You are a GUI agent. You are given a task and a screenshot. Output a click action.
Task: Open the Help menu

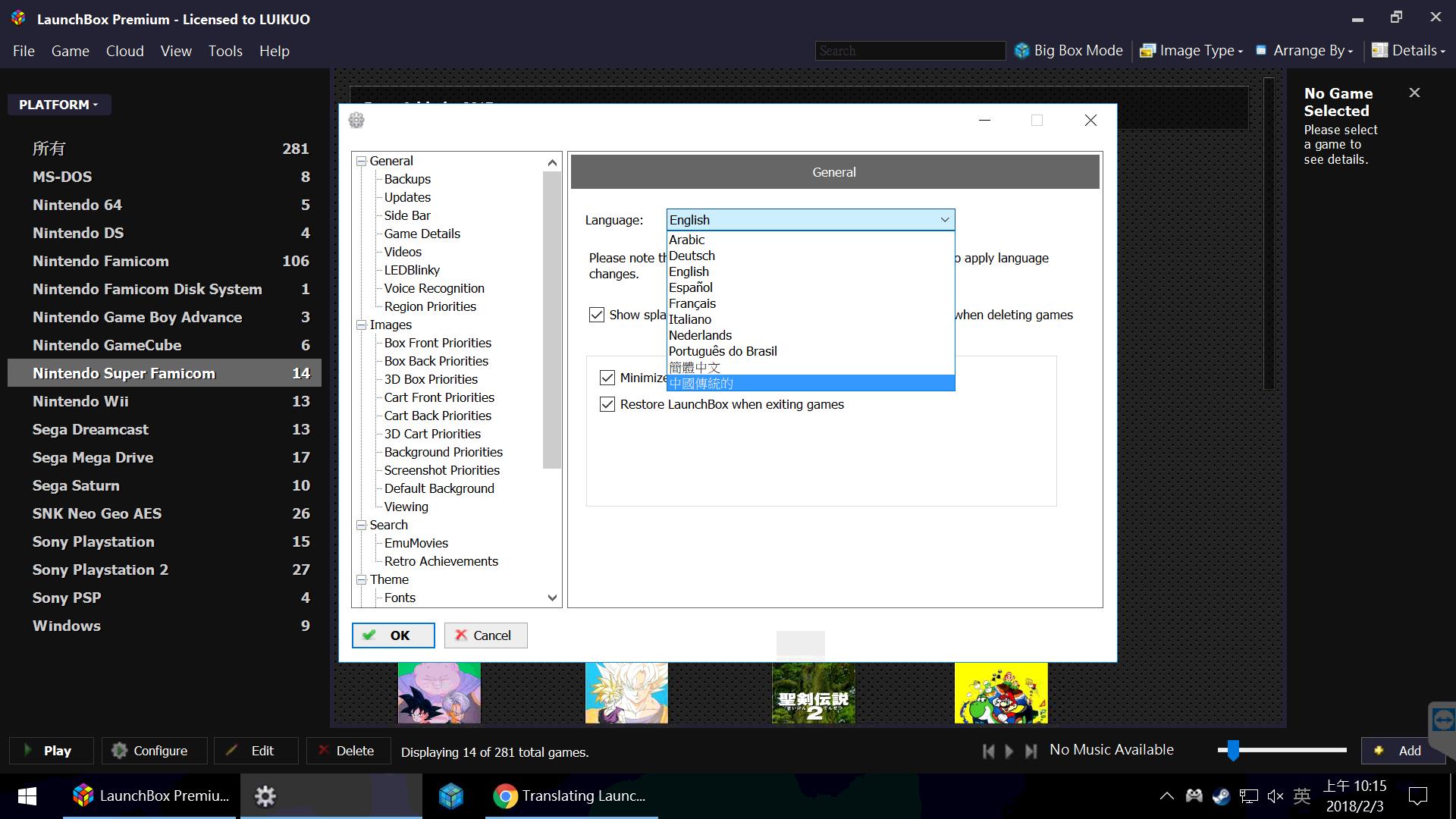[x=275, y=51]
